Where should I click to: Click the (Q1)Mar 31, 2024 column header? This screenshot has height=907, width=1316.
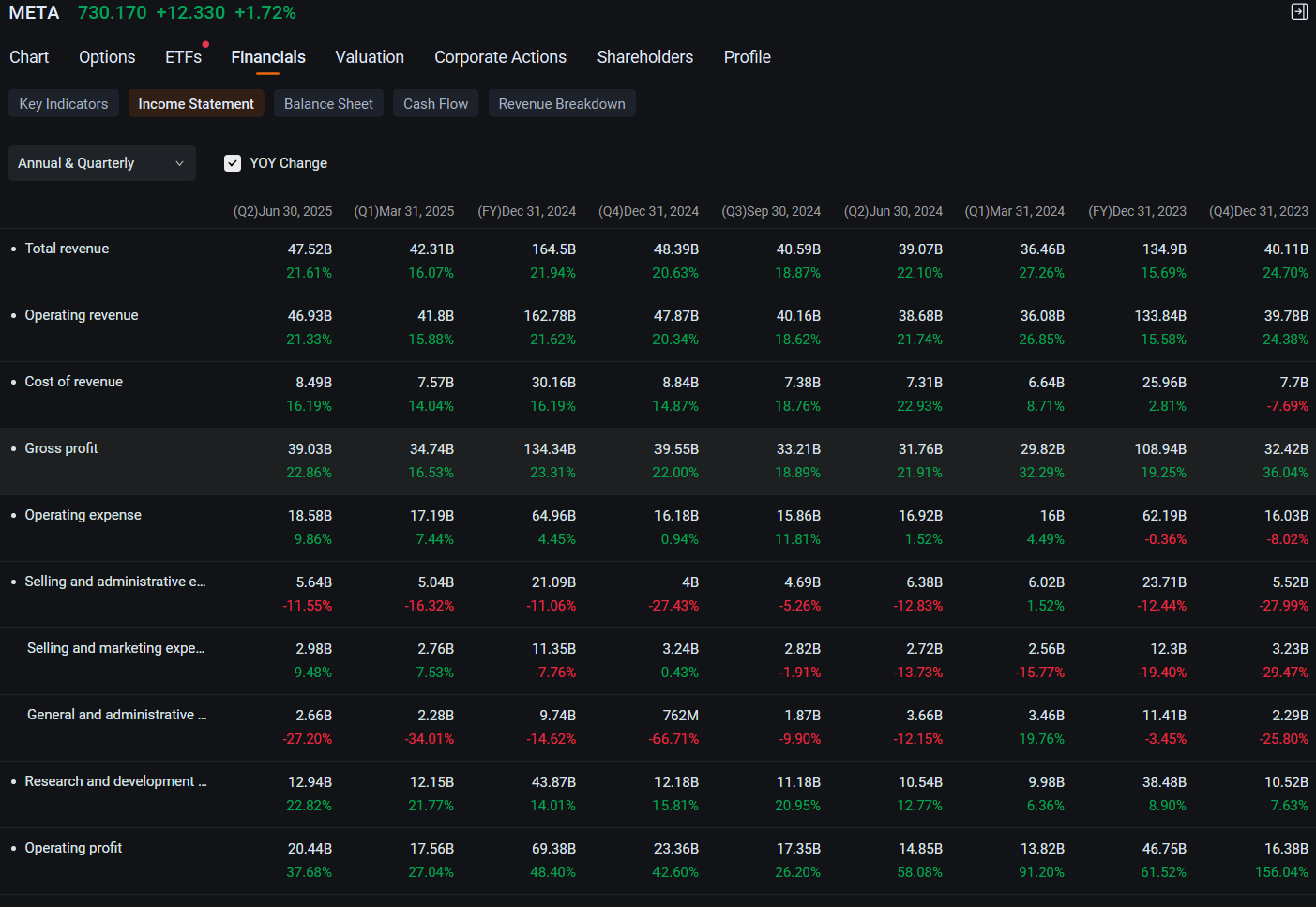(1015, 212)
